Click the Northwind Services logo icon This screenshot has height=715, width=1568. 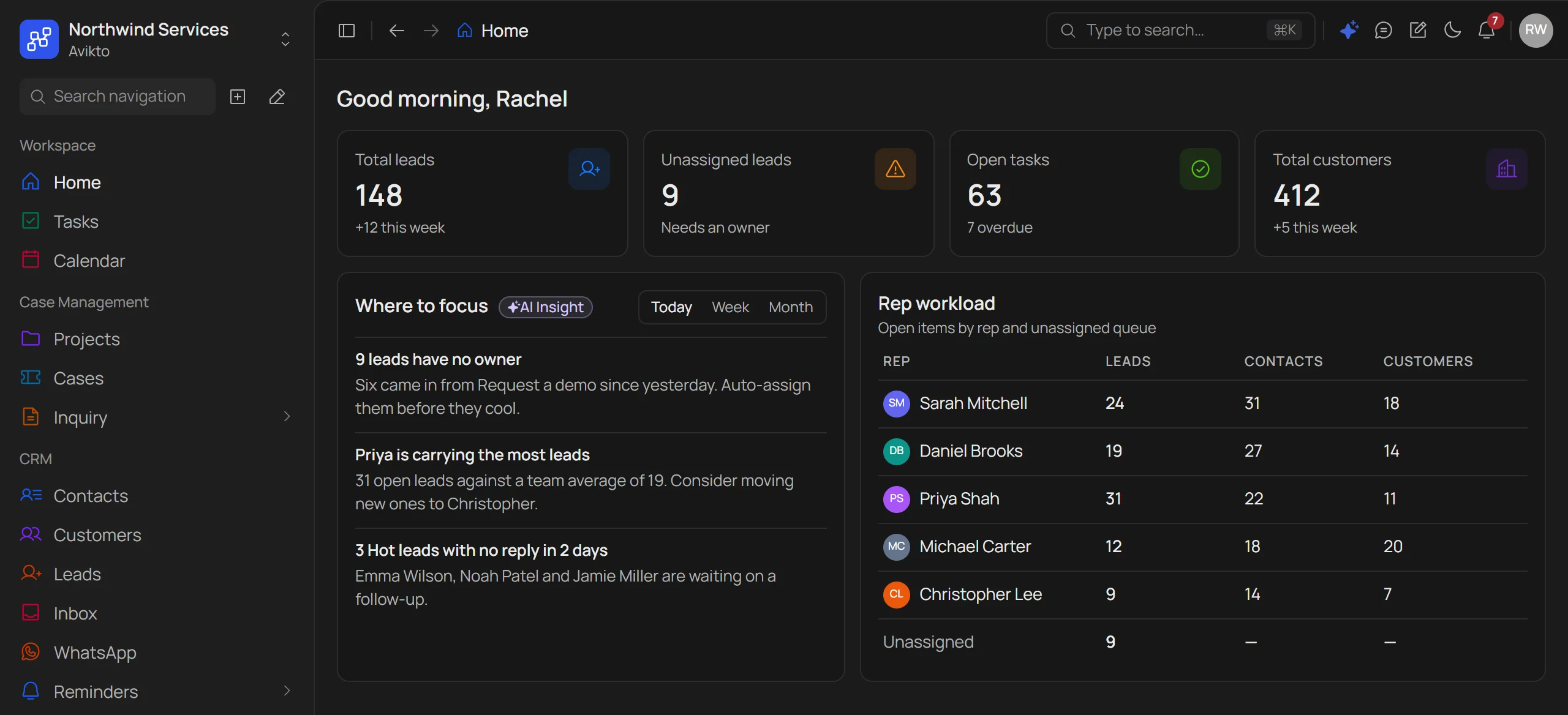[39, 39]
